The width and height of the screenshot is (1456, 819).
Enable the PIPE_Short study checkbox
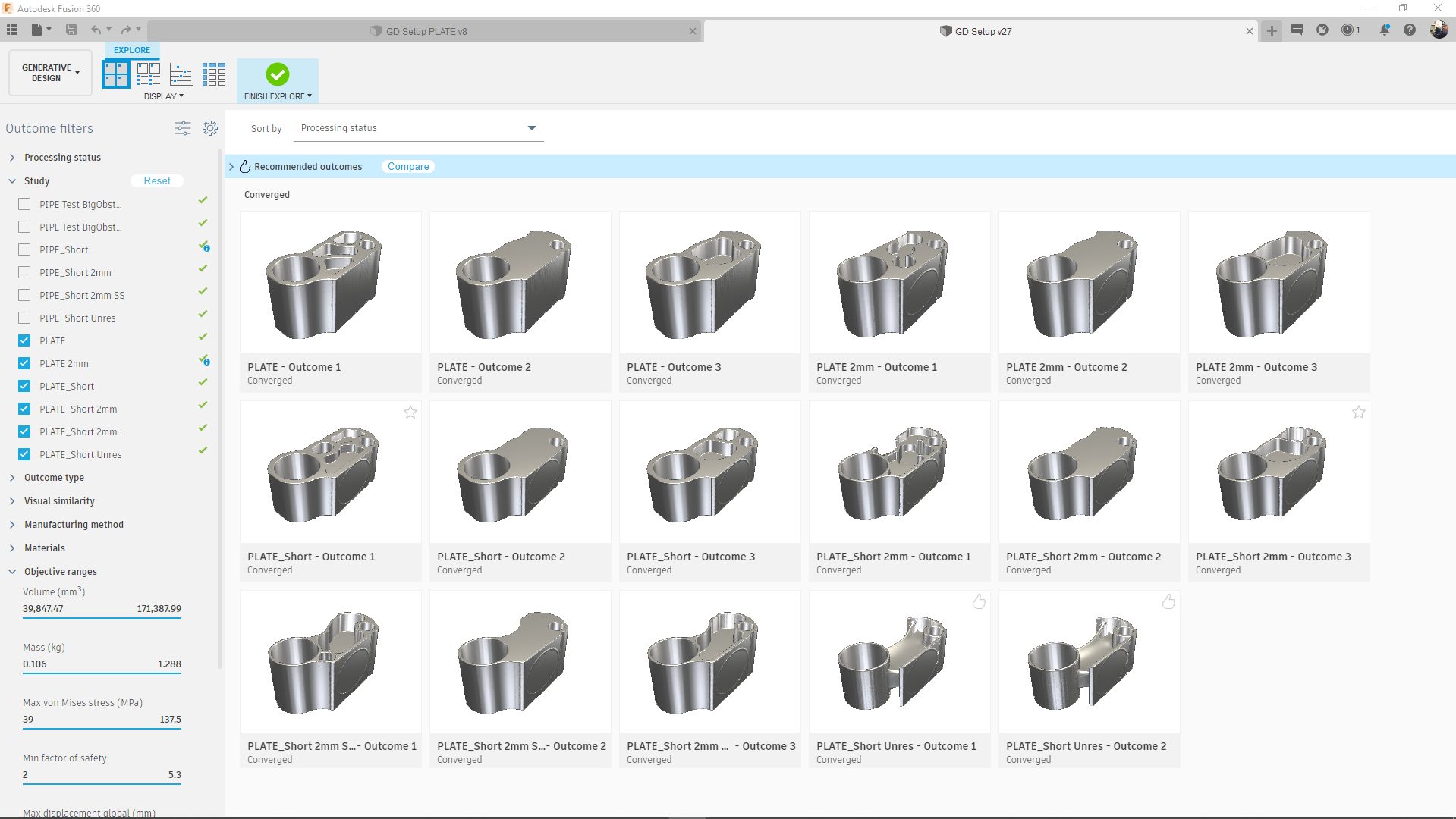click(24, 249)
